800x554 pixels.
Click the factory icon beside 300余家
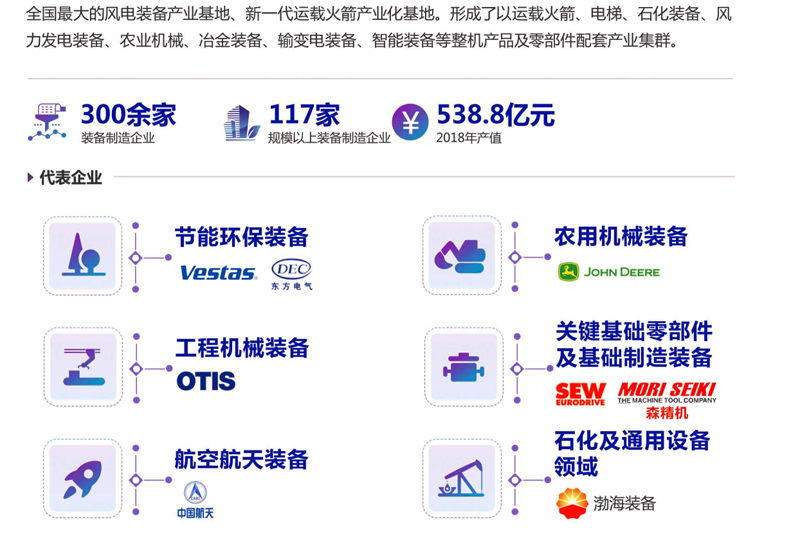click(49, 122)
